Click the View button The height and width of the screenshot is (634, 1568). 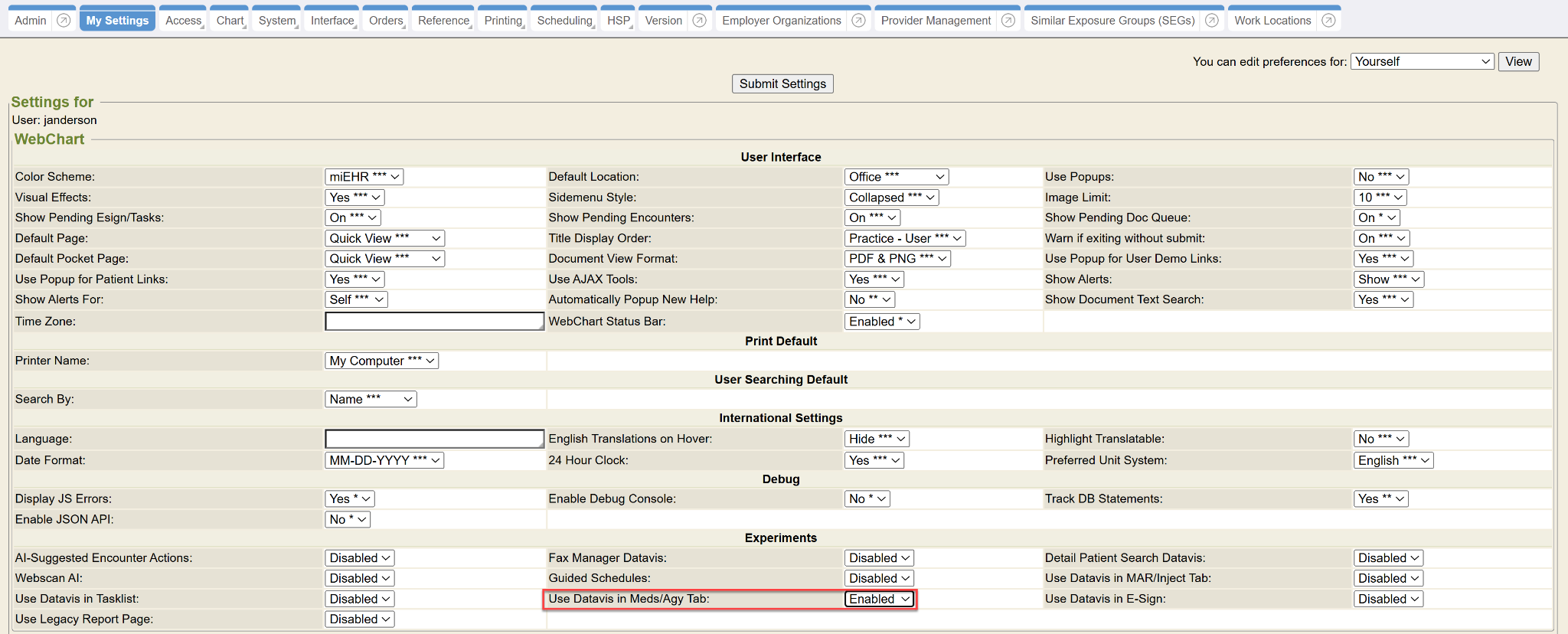[x=1517, y=61]
